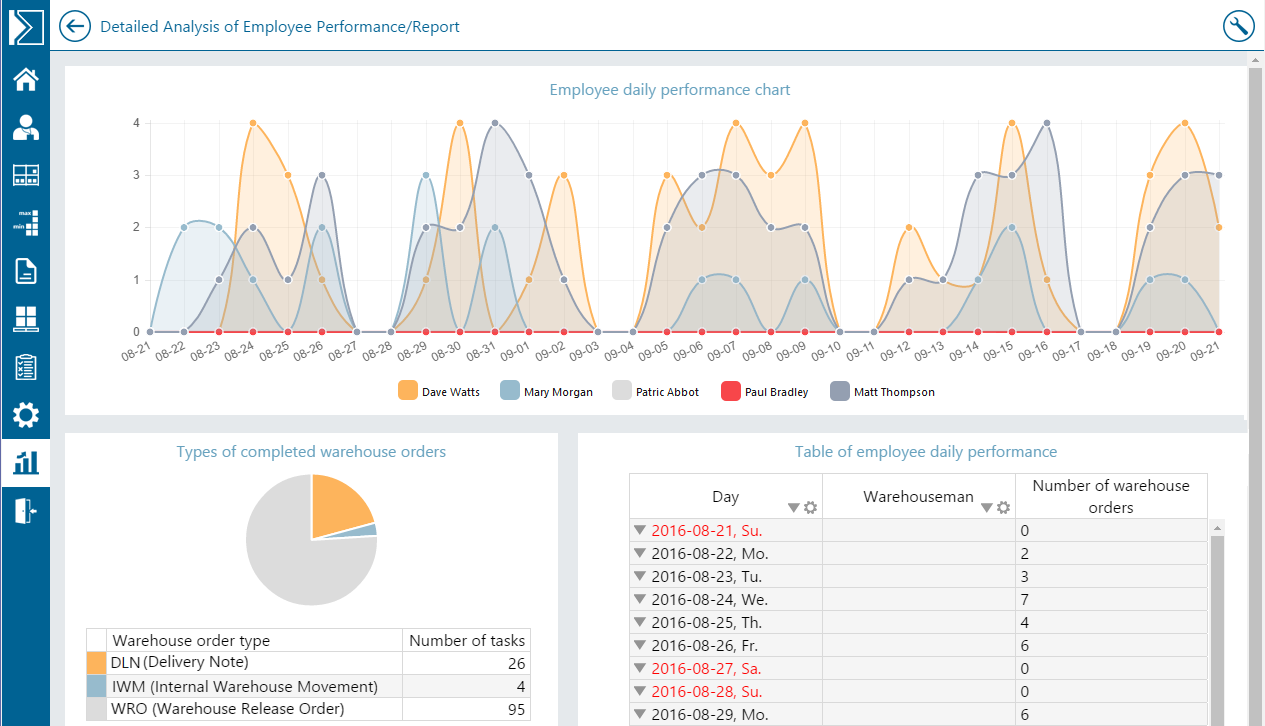Open the min/max stock levels icon
The width and height of the screenshot is (1265, 726).
(x=25, y=222)
